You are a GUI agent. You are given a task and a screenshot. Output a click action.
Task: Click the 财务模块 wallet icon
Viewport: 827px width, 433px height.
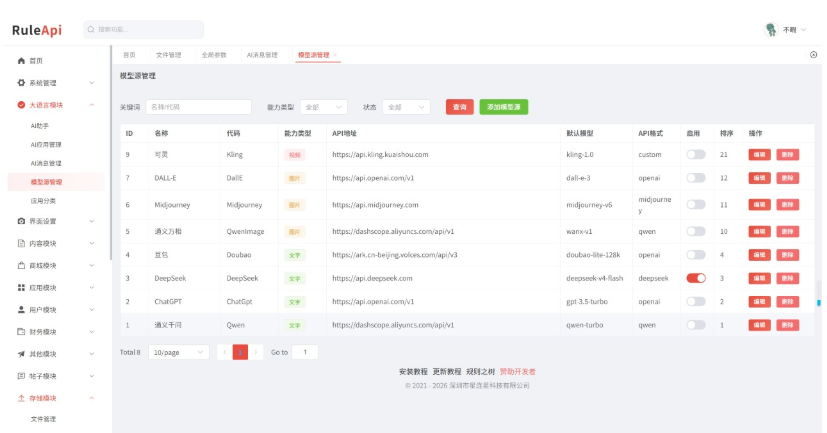tap(21, 332)
